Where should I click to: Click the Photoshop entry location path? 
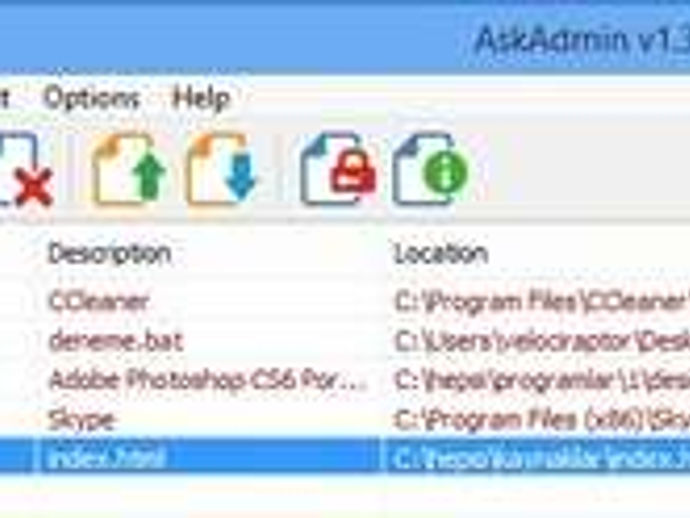[541, 381]
